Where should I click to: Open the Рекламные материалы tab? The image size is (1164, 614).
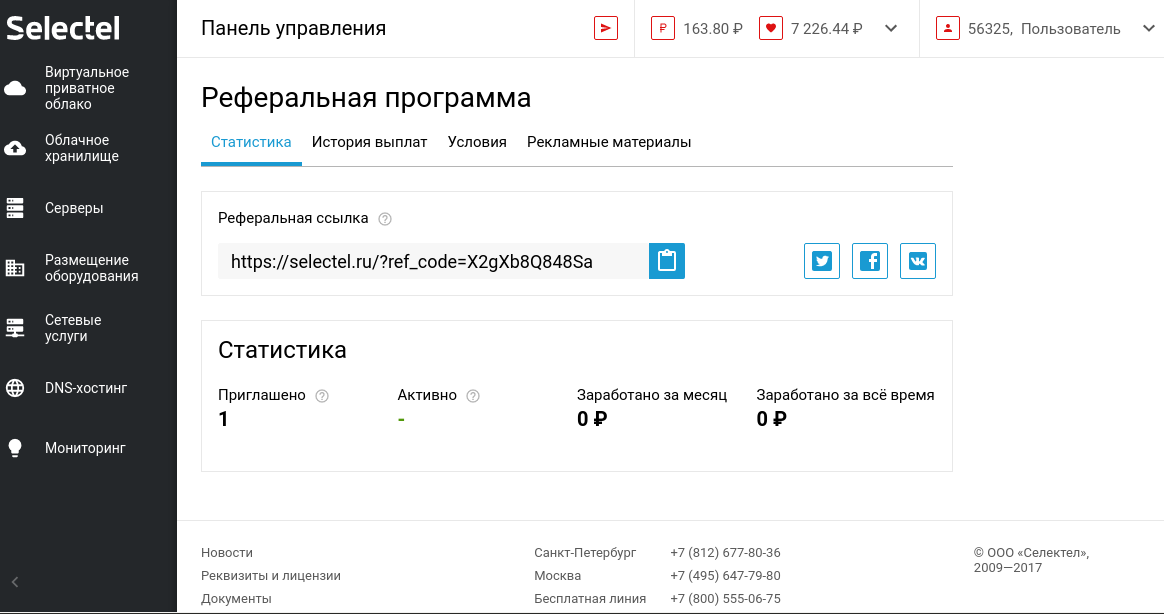609,142
